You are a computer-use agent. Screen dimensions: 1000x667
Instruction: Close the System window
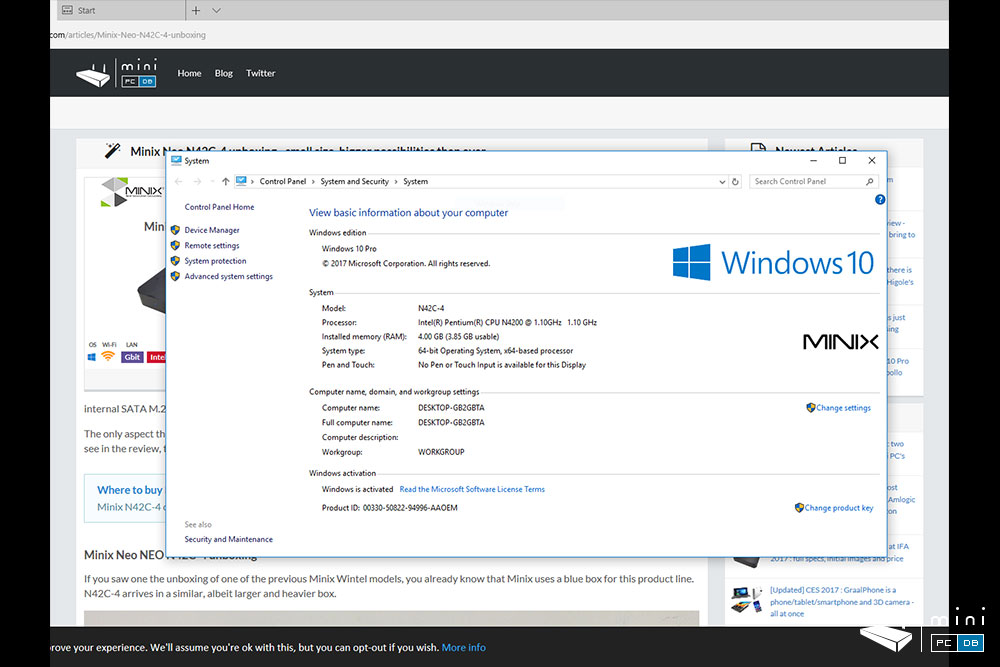(872, 161)
